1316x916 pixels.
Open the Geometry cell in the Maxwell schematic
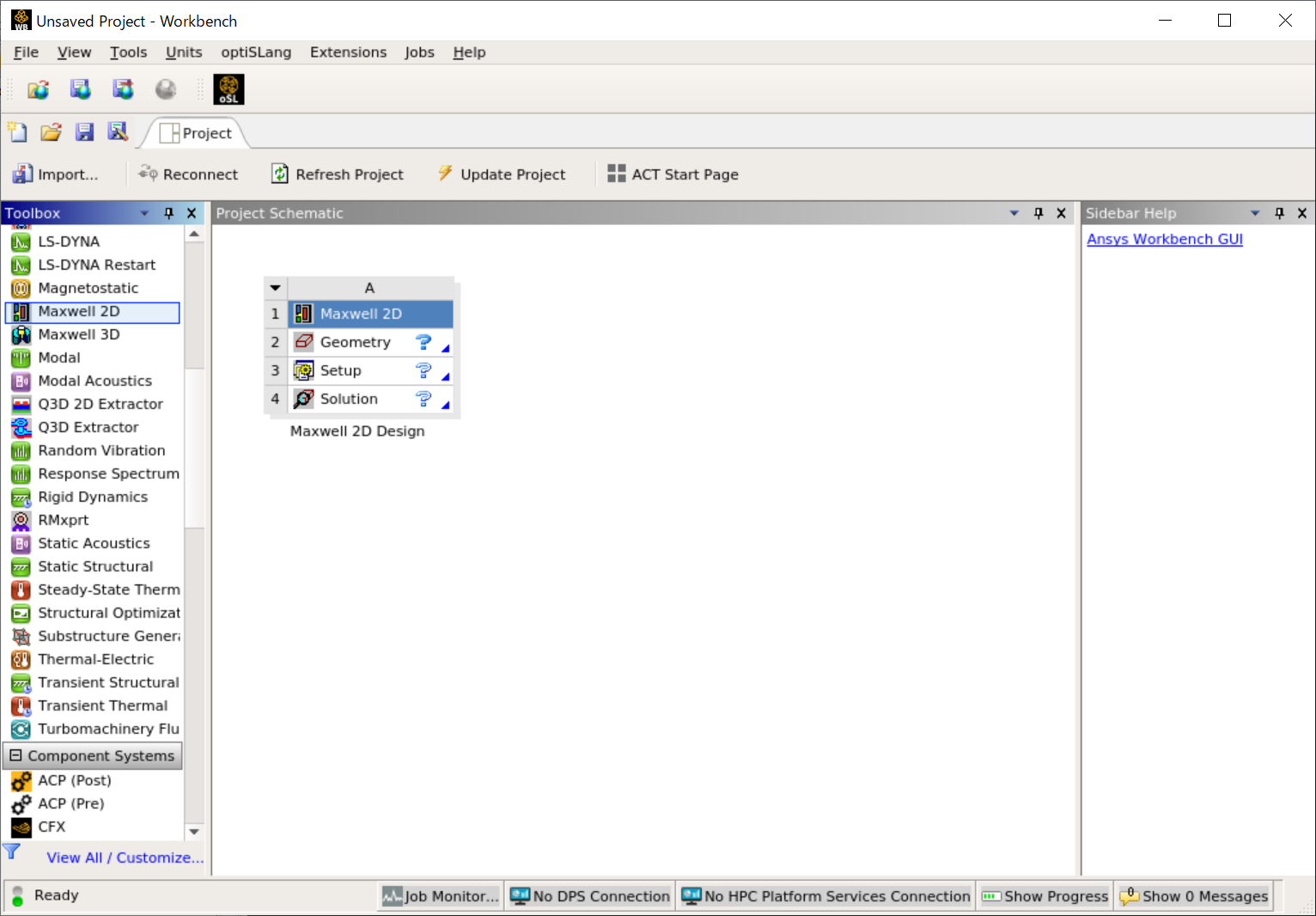pos(353,341)
